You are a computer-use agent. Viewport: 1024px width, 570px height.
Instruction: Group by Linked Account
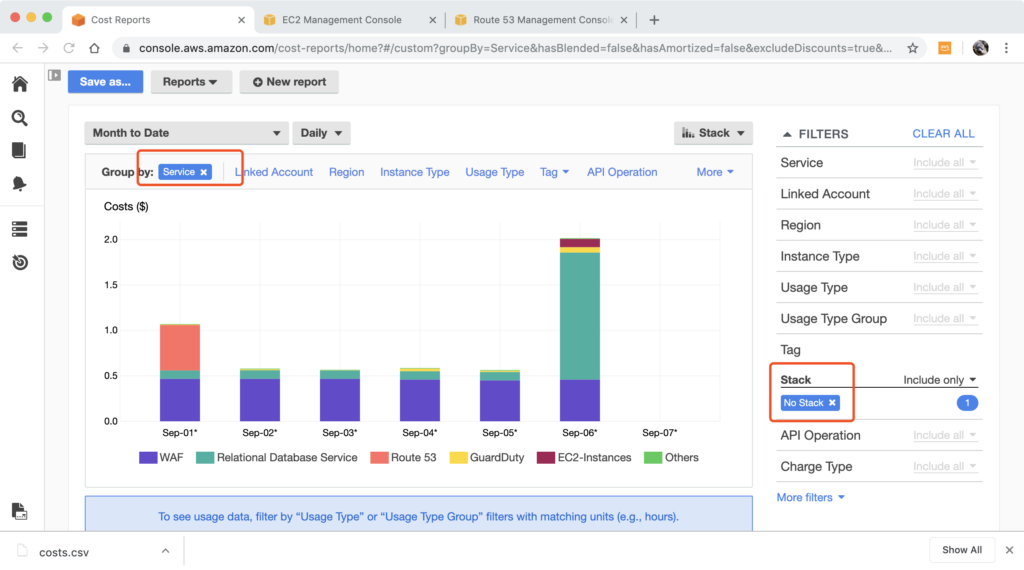pos(274,172)
